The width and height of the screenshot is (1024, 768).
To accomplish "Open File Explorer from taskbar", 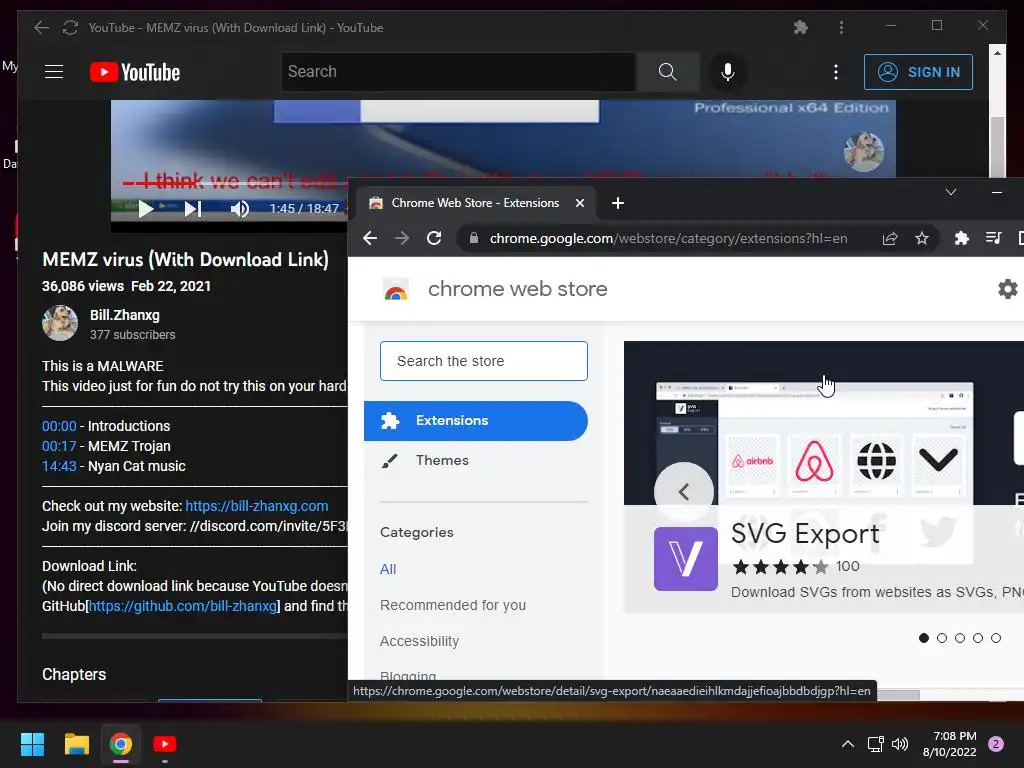I will [76, 744].
